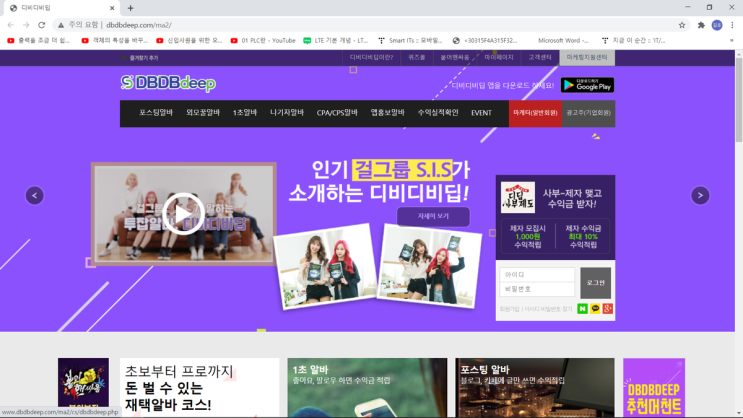The height and width of the screenshot is (418, 743).
Task: Open the 1초 알바 card
Action: point(367,388)
